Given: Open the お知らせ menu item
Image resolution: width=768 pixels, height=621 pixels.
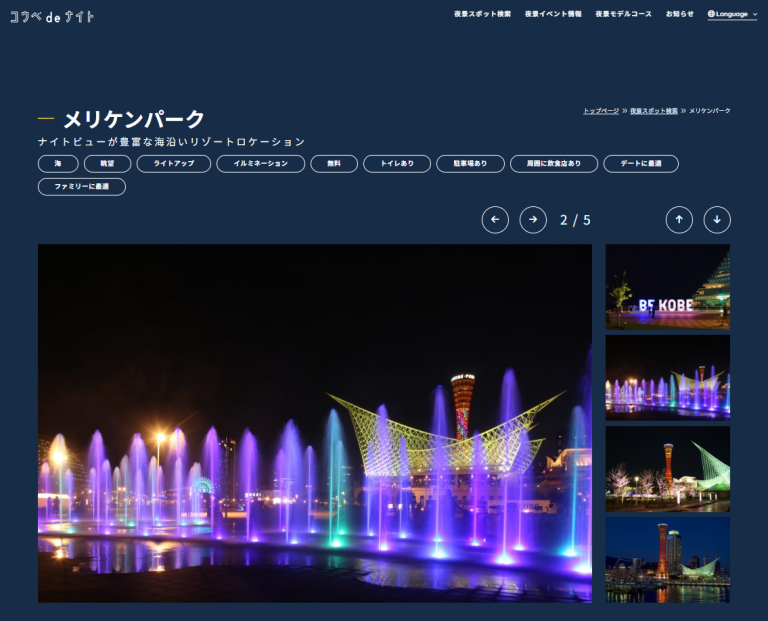Looking at the screenshot, I should pos(680,14).
